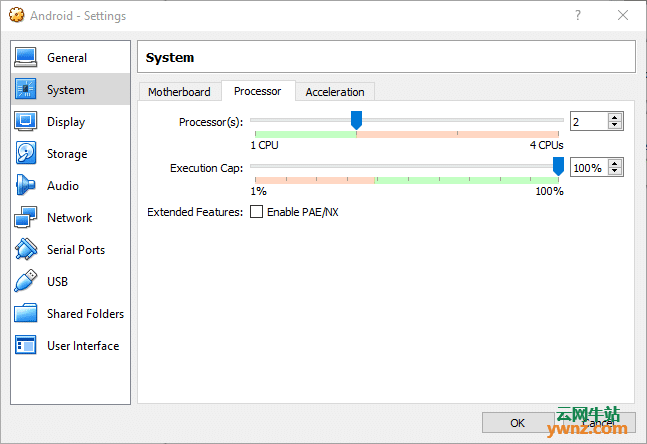Click the USB plug icon
The image size is (647, 444).
(x=26, y=281)
